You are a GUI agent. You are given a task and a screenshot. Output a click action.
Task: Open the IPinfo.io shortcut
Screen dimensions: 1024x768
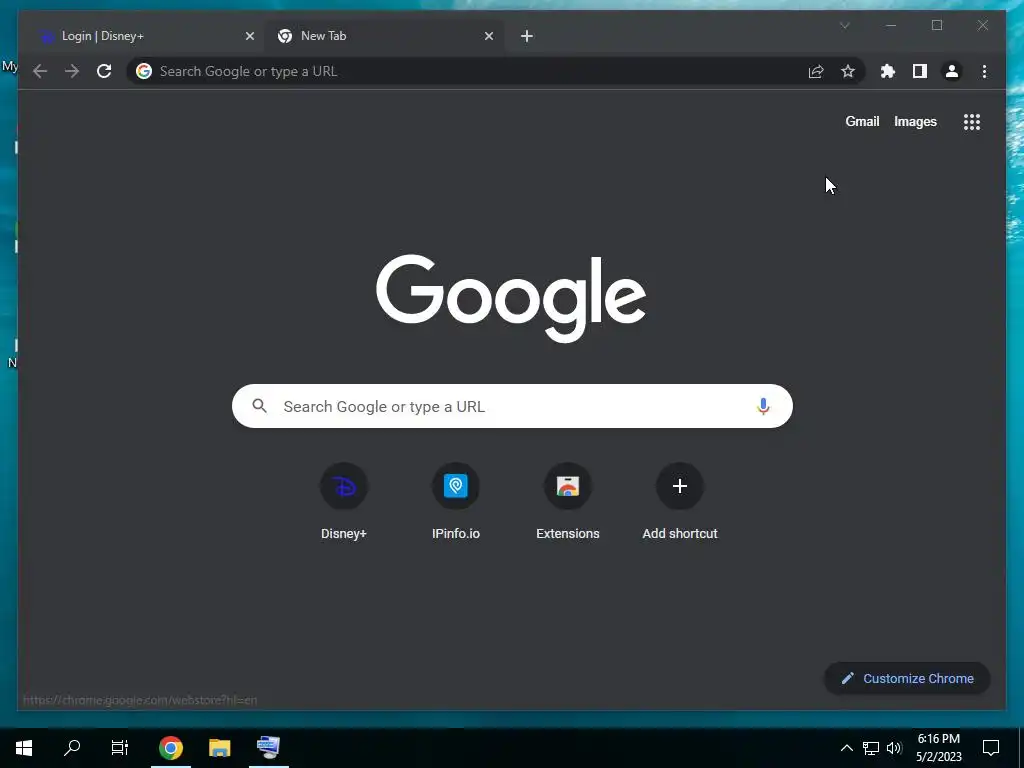[456, 502]
